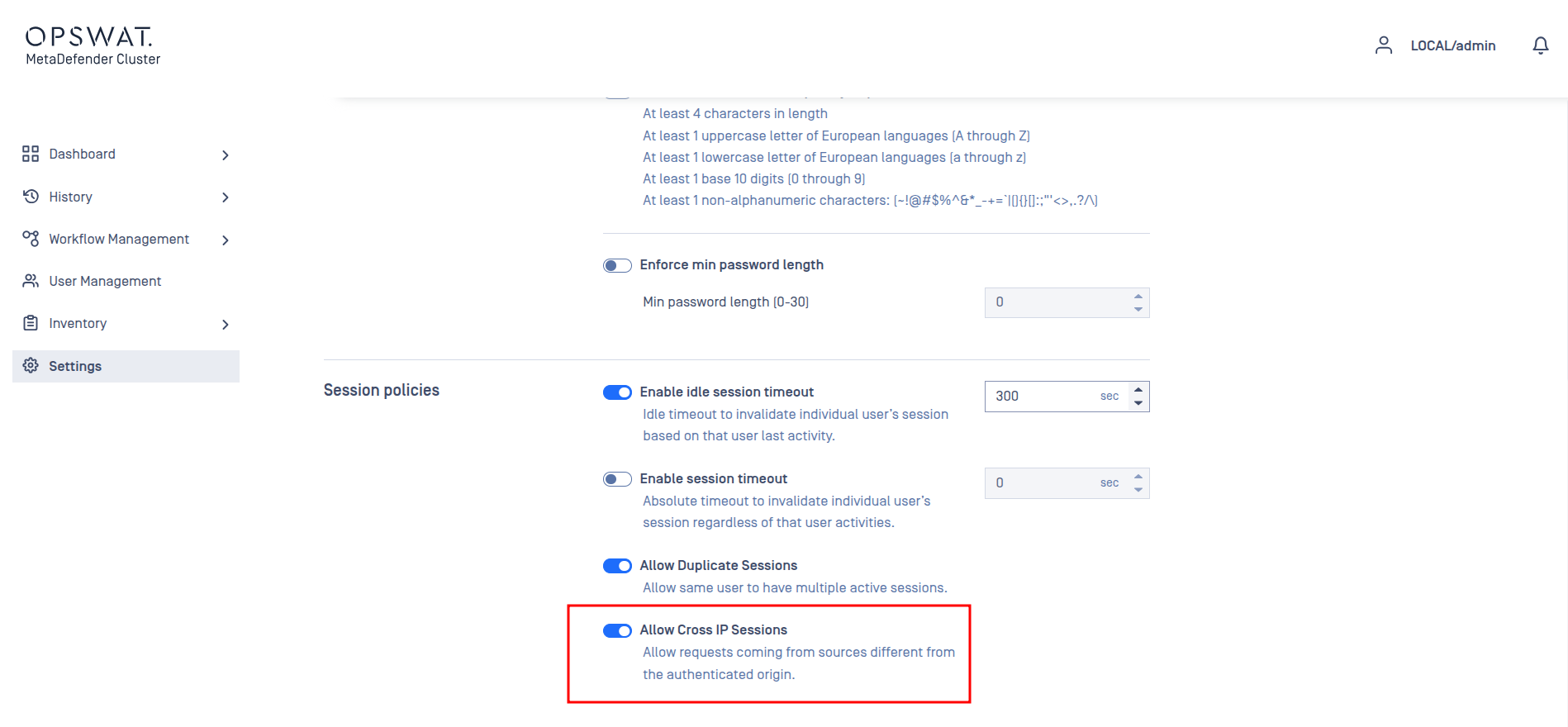
Task: Open the User Management page
Action: coord(105,281)
